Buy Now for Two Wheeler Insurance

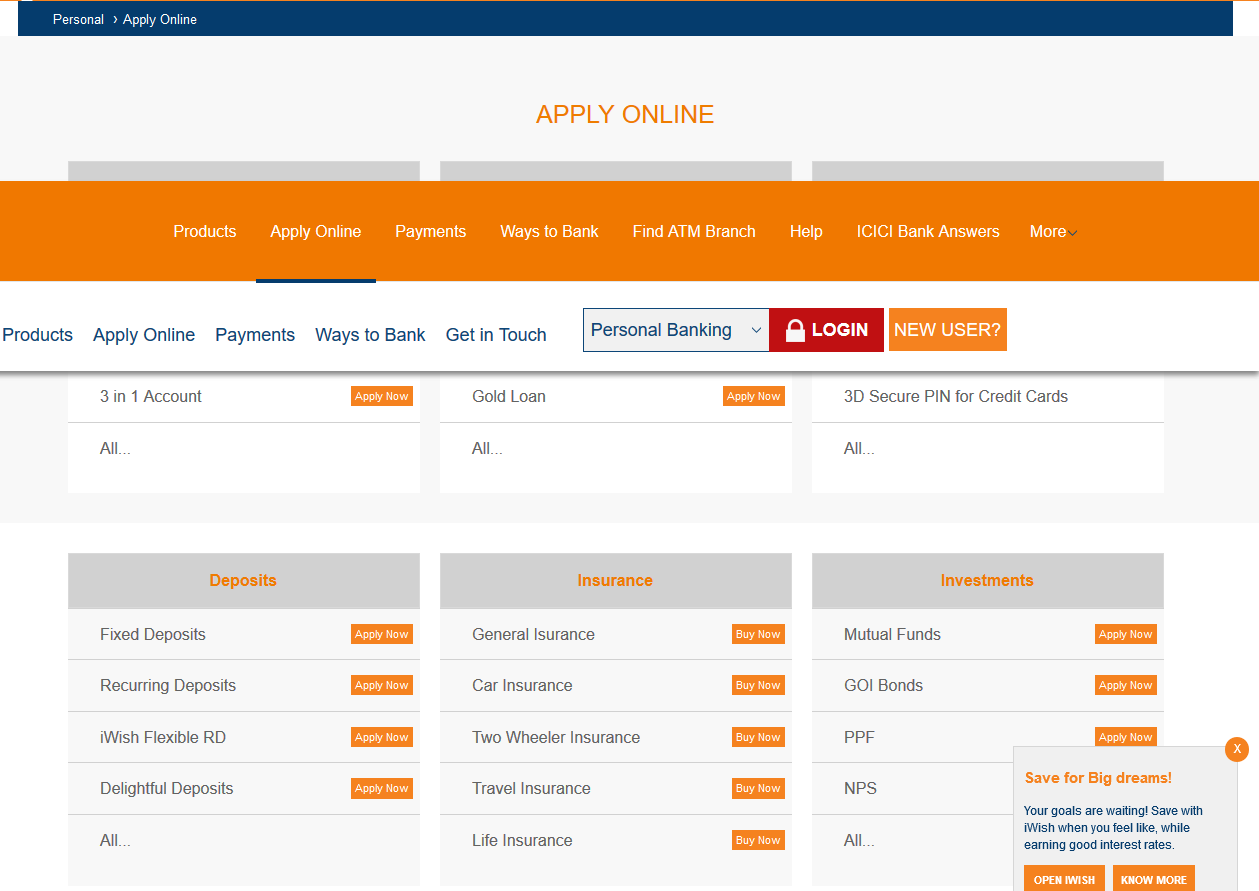758,737
